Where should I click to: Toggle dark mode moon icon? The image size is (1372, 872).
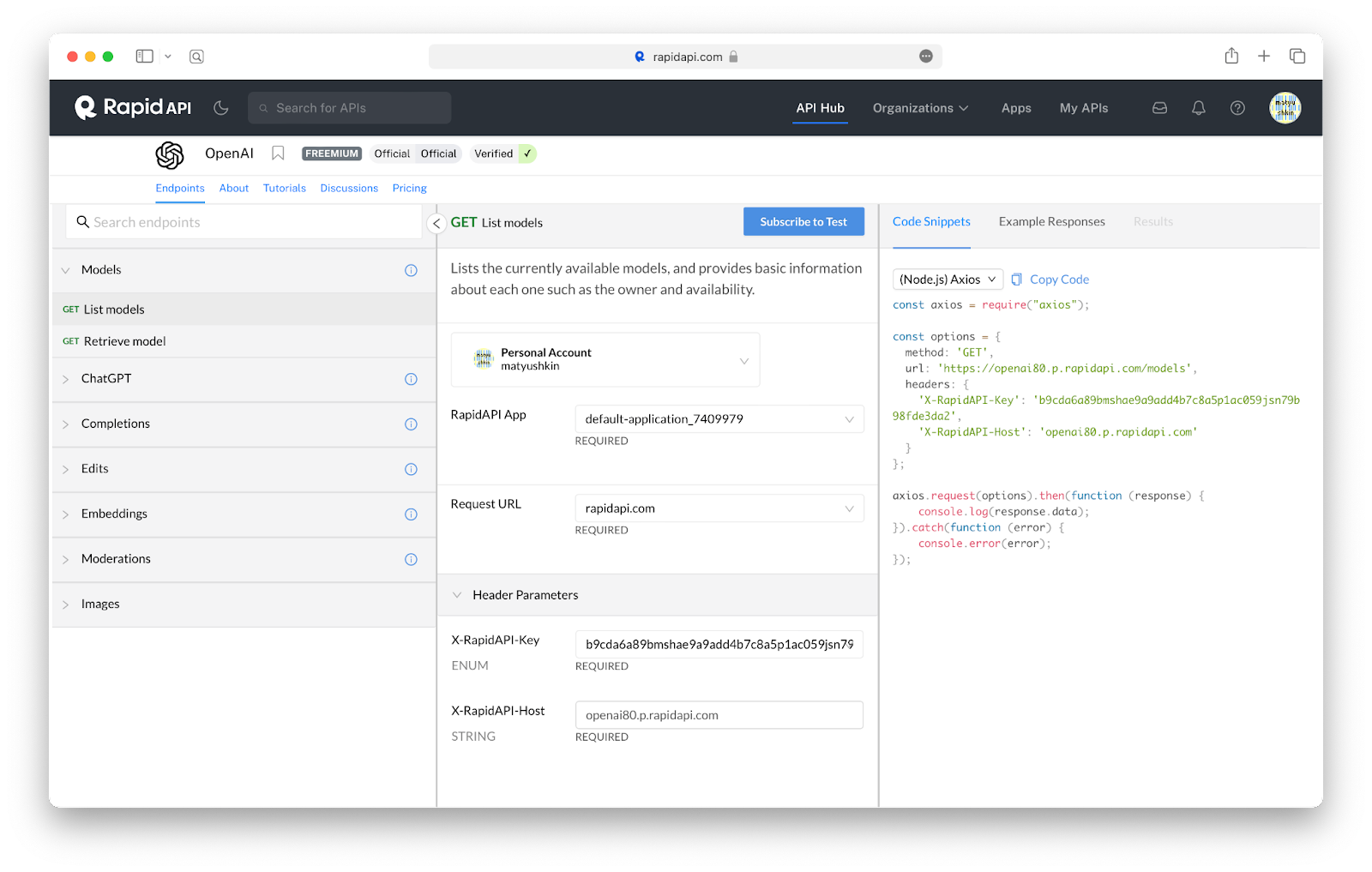click(x=221, y=108)
